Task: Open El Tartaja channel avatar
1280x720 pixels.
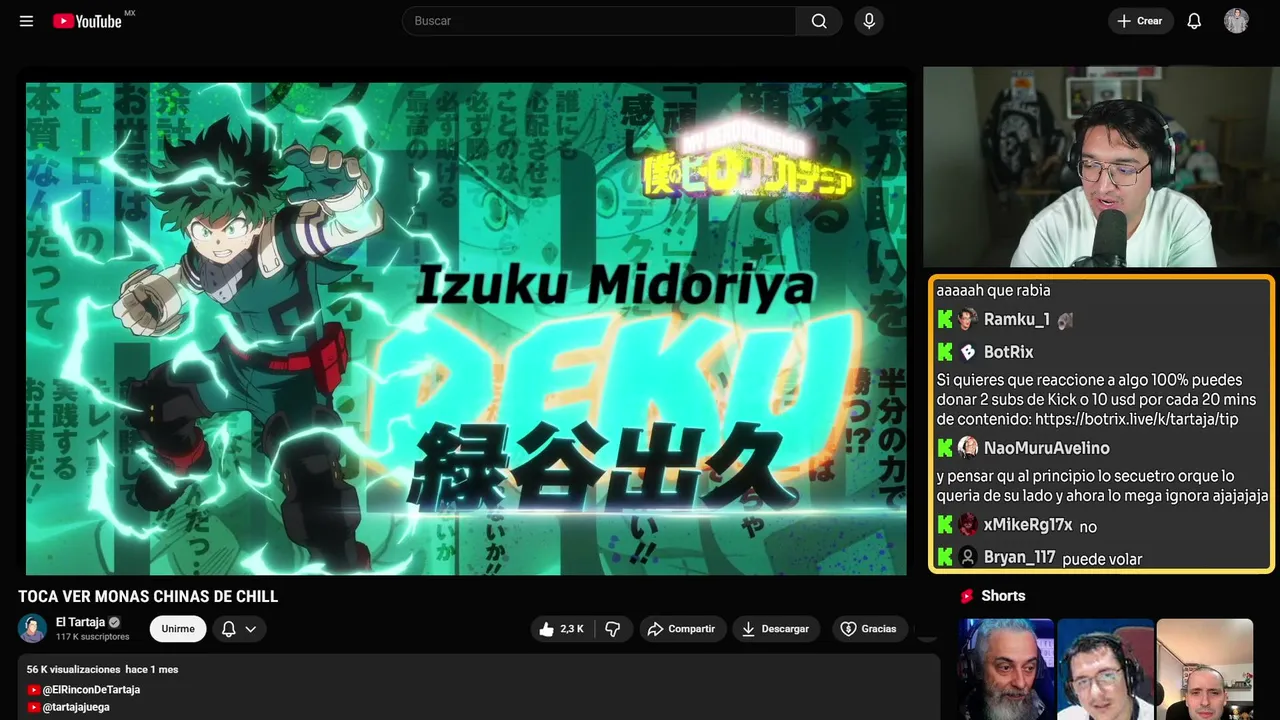Action: click(x=33, y=628)
